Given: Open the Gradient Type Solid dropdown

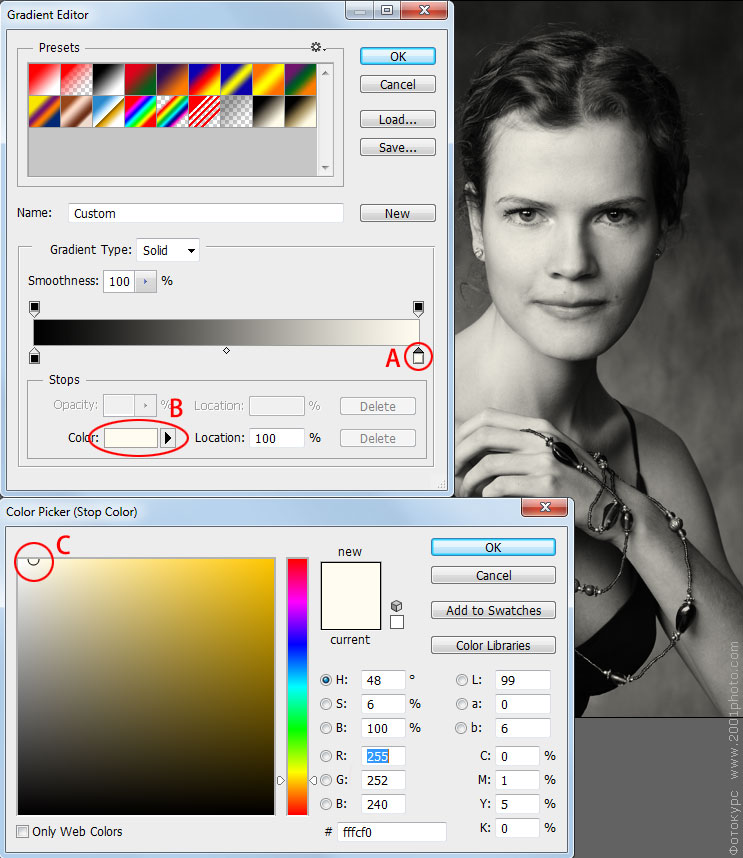Looking at the screenshot, I should pyautogui.click(x=167, y=251).
